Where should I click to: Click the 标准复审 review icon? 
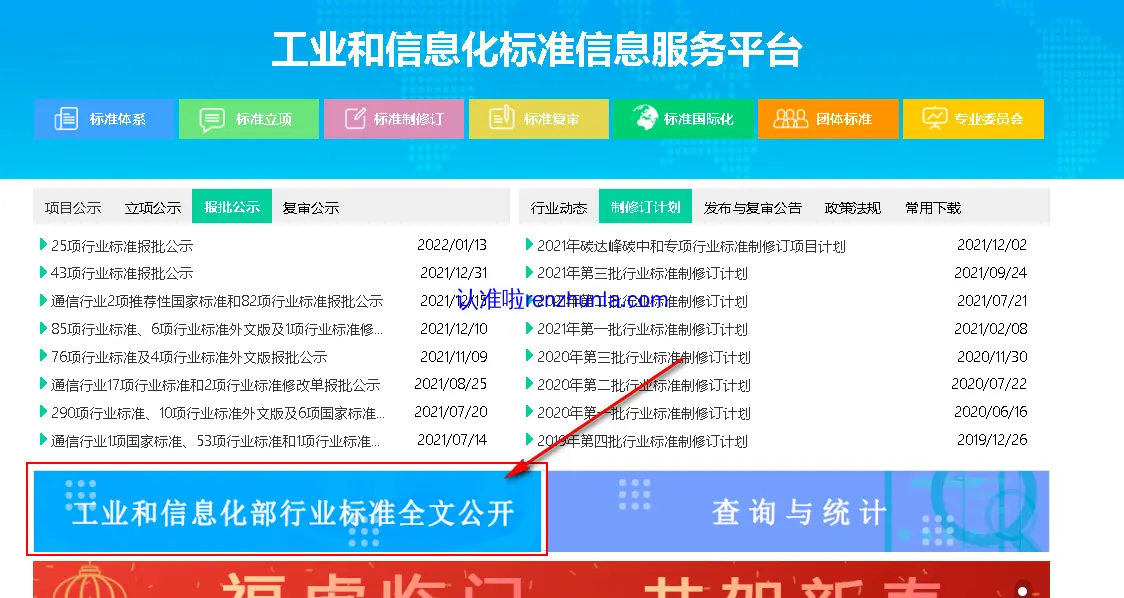click(x=502, y=118)
